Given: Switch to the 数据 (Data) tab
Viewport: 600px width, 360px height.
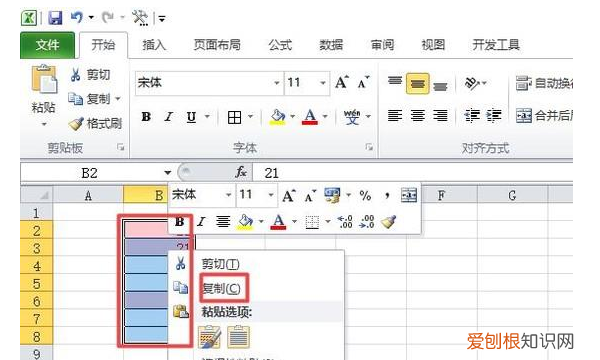Looking at the screenshot, I should coord(331,45).
